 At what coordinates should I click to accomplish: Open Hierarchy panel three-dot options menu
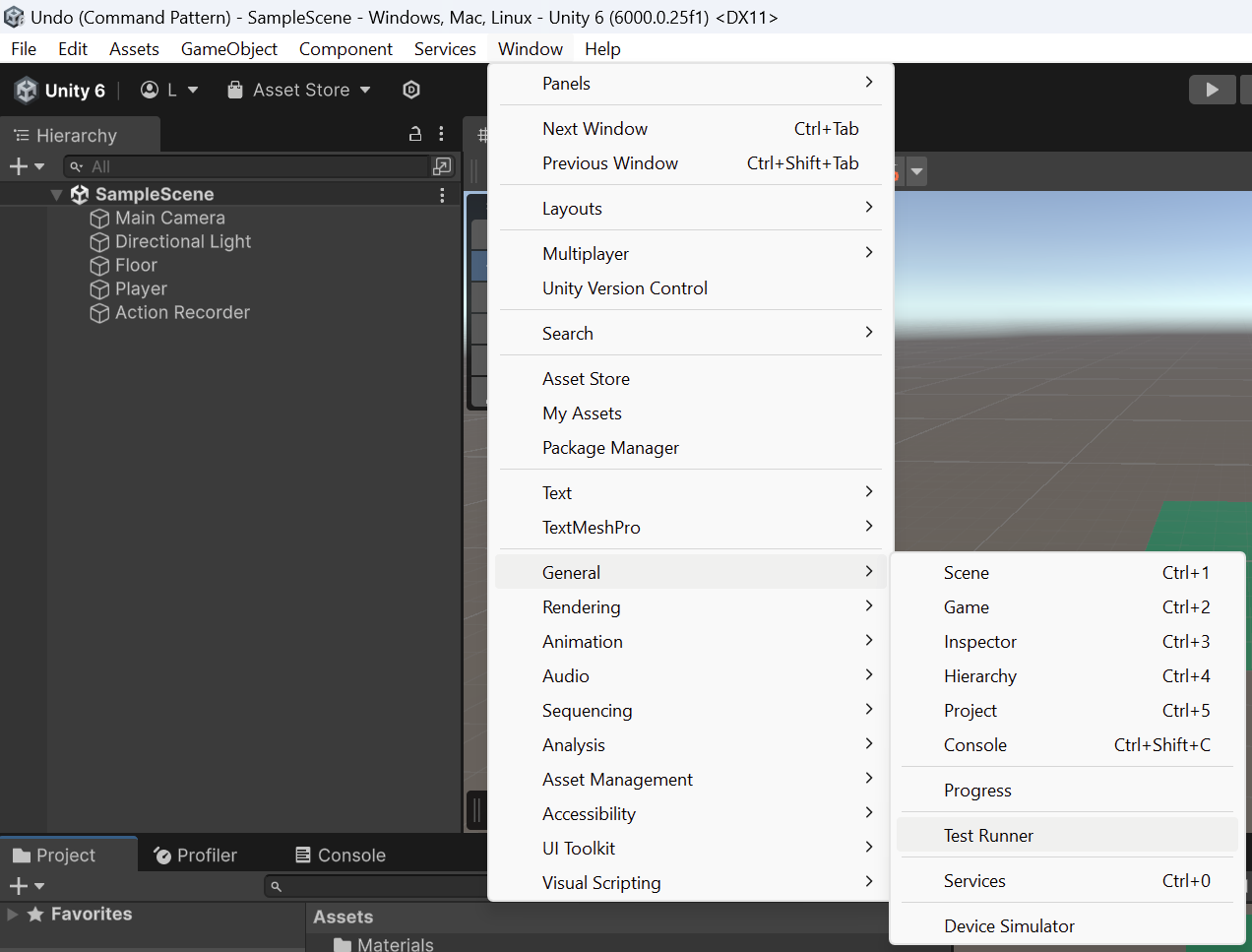[x=441, y=135]
